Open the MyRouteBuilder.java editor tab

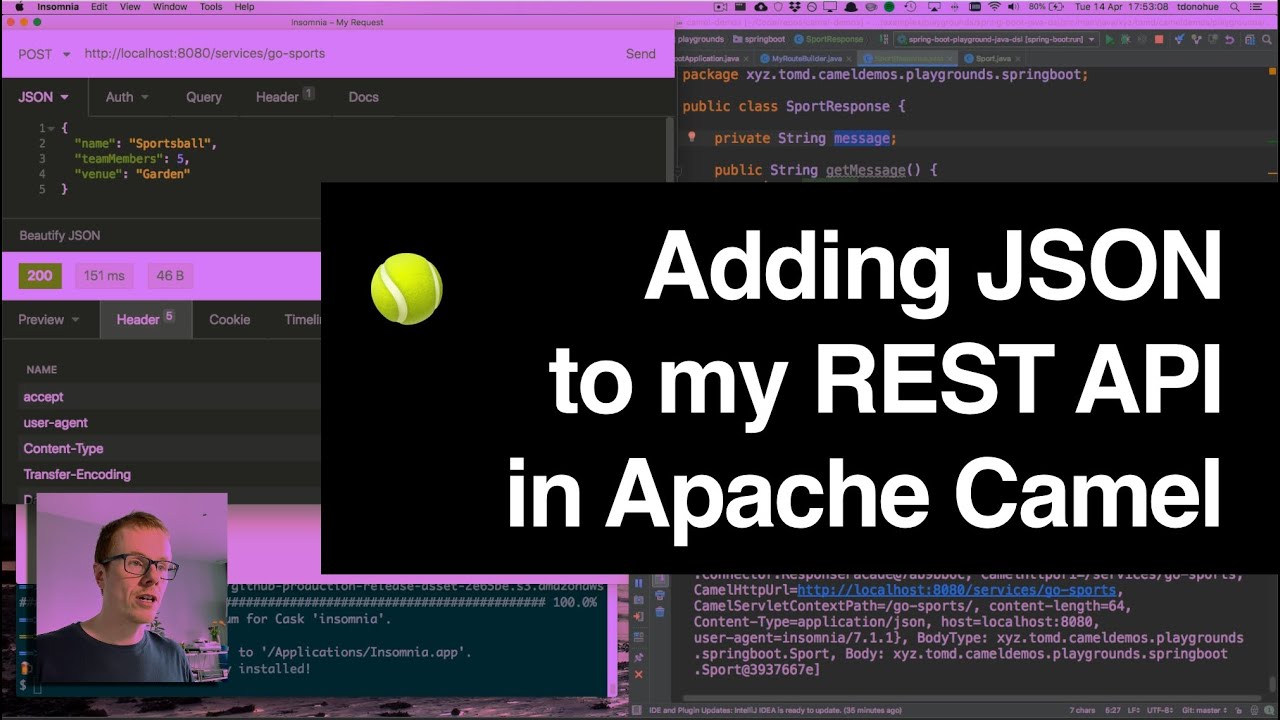[807, 59]
